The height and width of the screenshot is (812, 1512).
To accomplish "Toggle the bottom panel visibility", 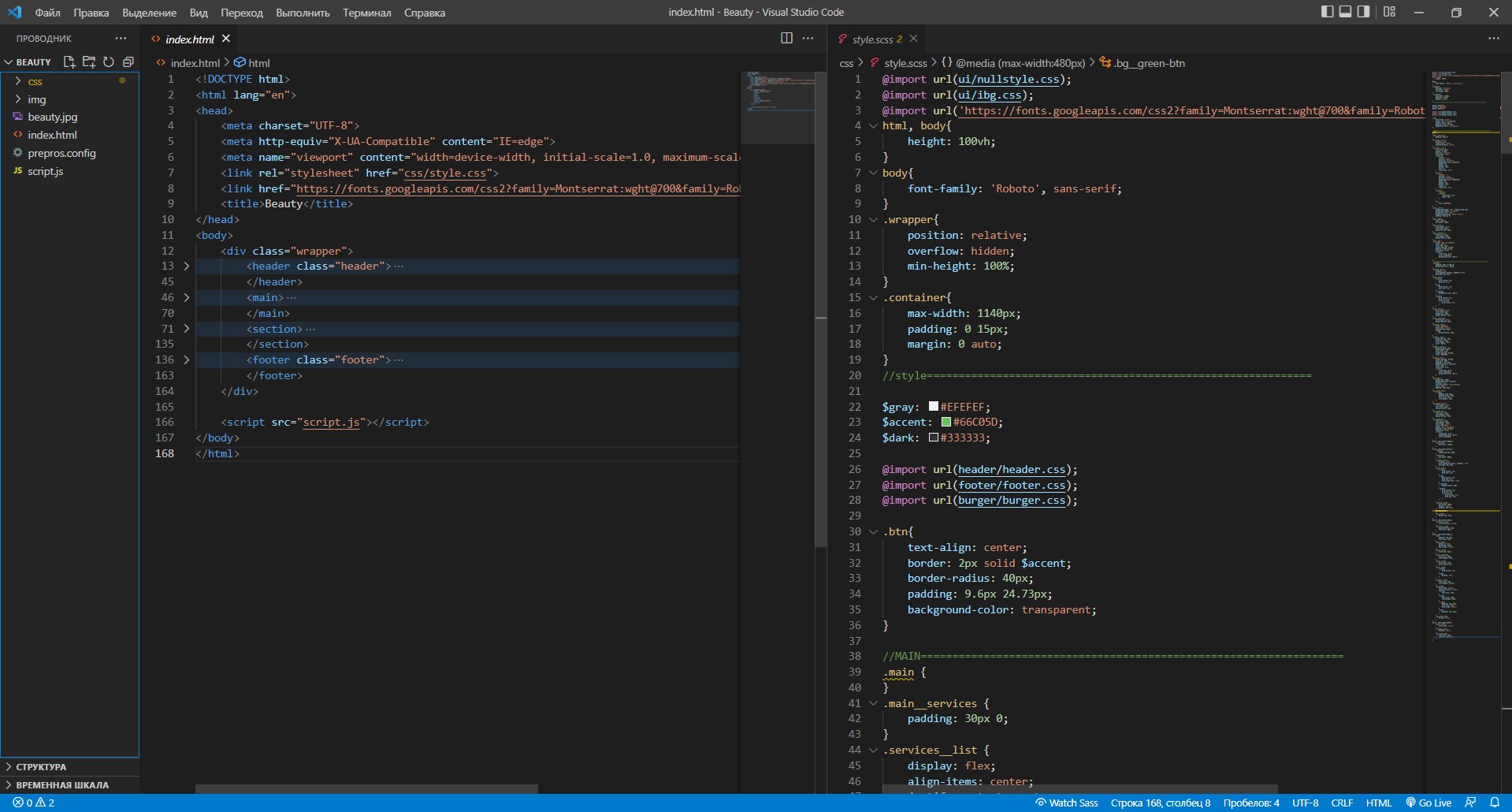I will coord(1346,12).
